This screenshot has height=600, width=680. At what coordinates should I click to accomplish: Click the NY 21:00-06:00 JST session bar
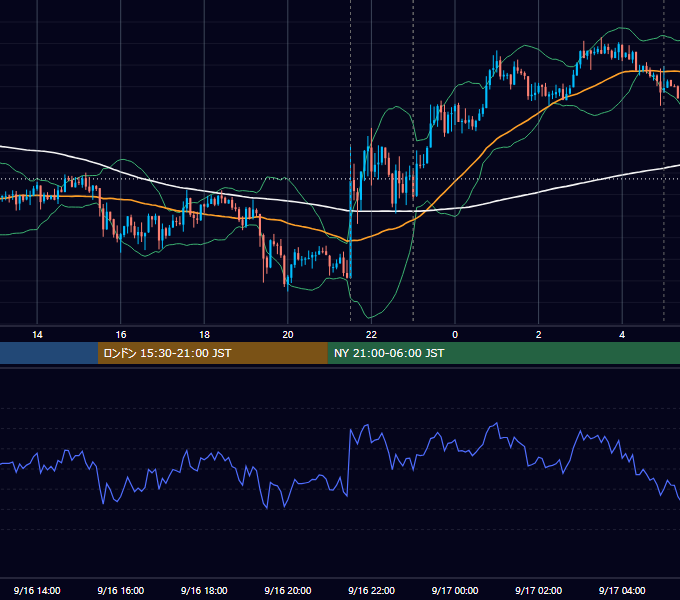tap(503, 353)
